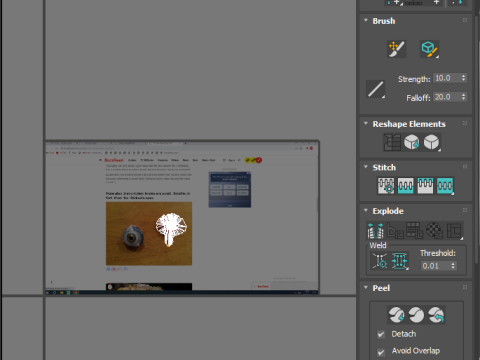Click Stitch to Average icon
Image resolution: width=480 pixels, height=360 pixels.
[x=405, y=186]
